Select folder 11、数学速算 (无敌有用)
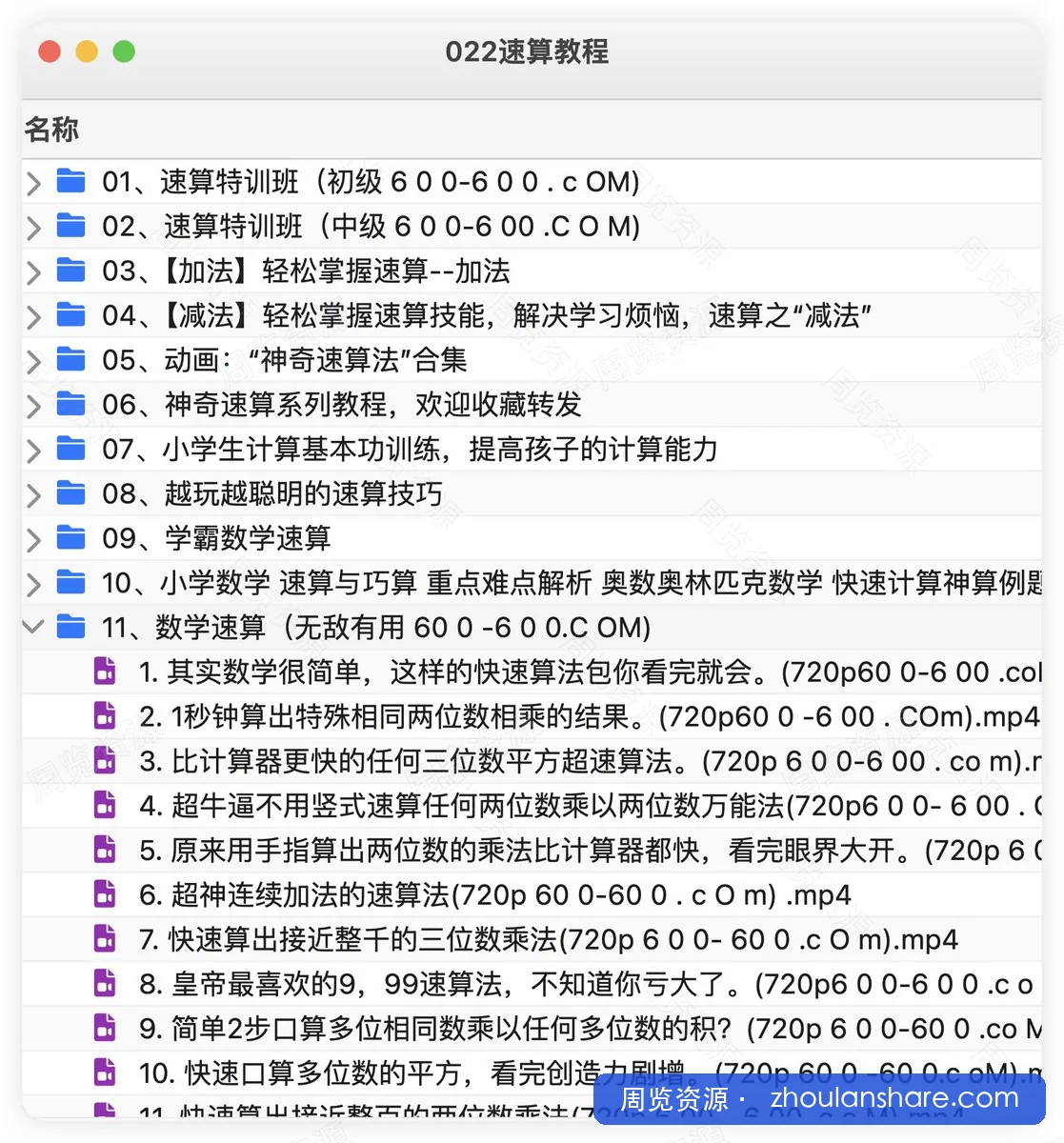 [x=376, y=627]
